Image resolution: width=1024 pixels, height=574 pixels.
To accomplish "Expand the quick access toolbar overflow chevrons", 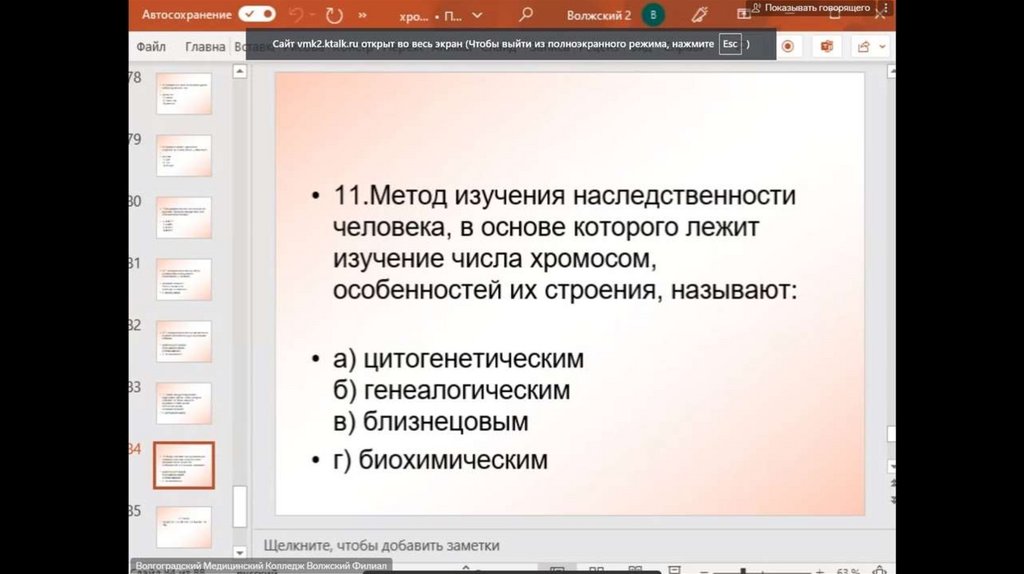I will tap(362, 16).
